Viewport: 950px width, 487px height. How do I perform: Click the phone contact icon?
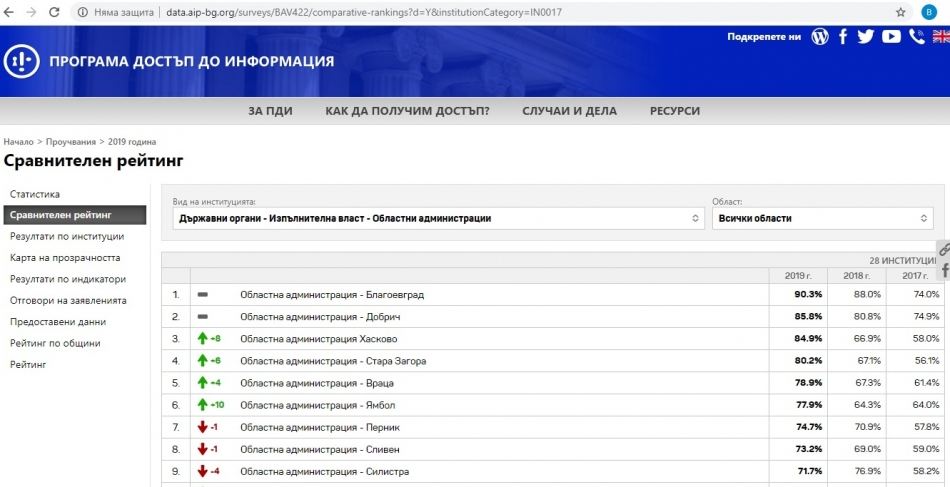coord(916,37)
